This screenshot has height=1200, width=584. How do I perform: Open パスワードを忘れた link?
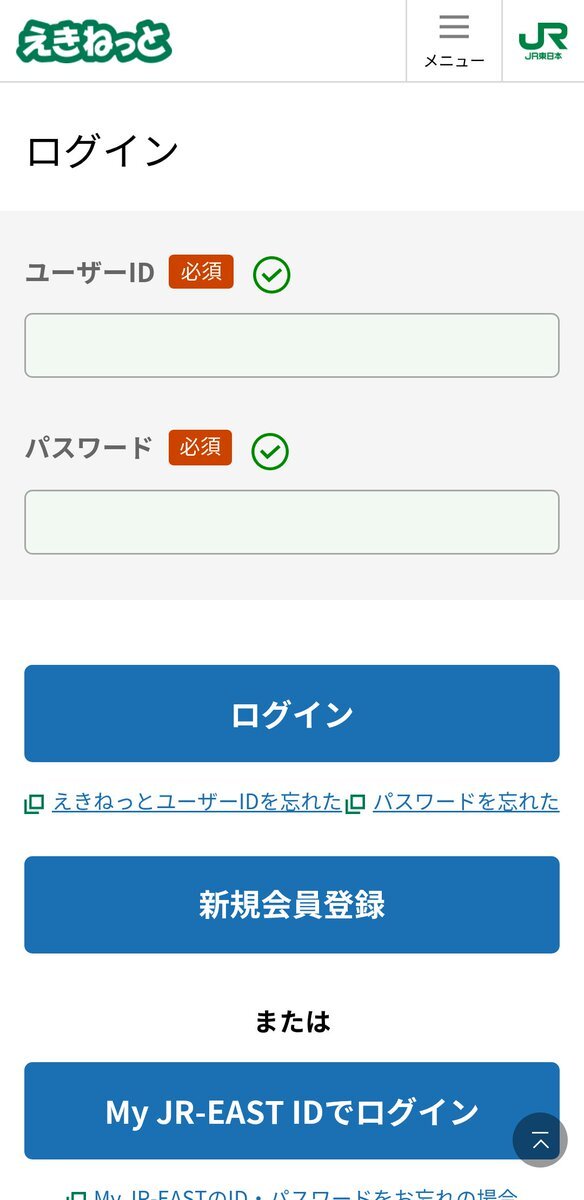pos(466,801)
